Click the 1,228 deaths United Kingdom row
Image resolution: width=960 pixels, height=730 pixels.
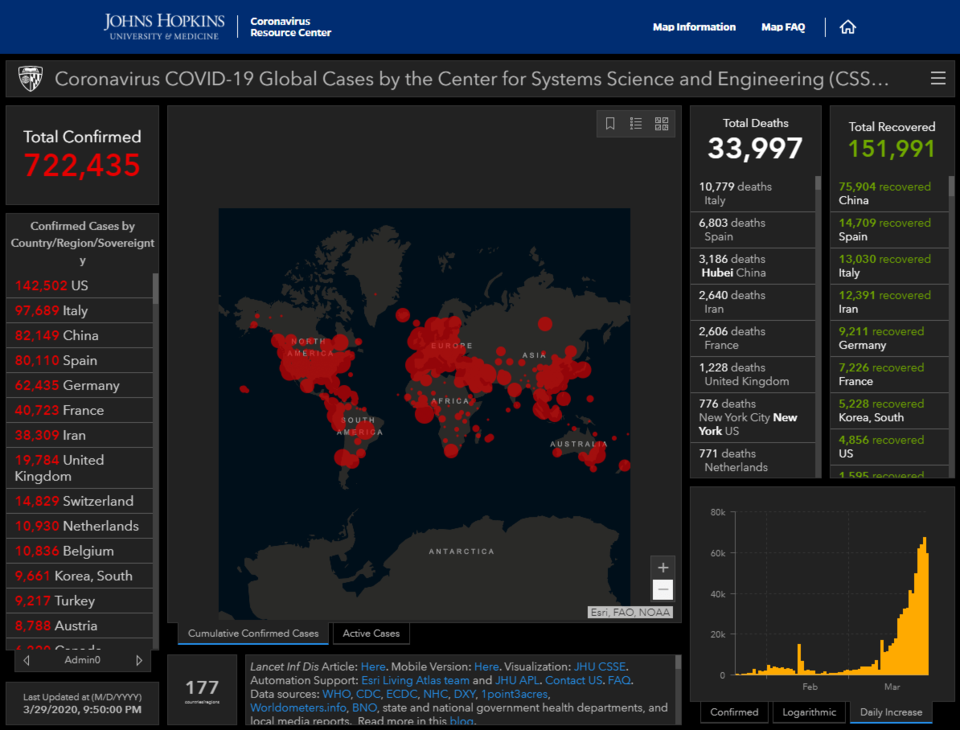point(753,374)
